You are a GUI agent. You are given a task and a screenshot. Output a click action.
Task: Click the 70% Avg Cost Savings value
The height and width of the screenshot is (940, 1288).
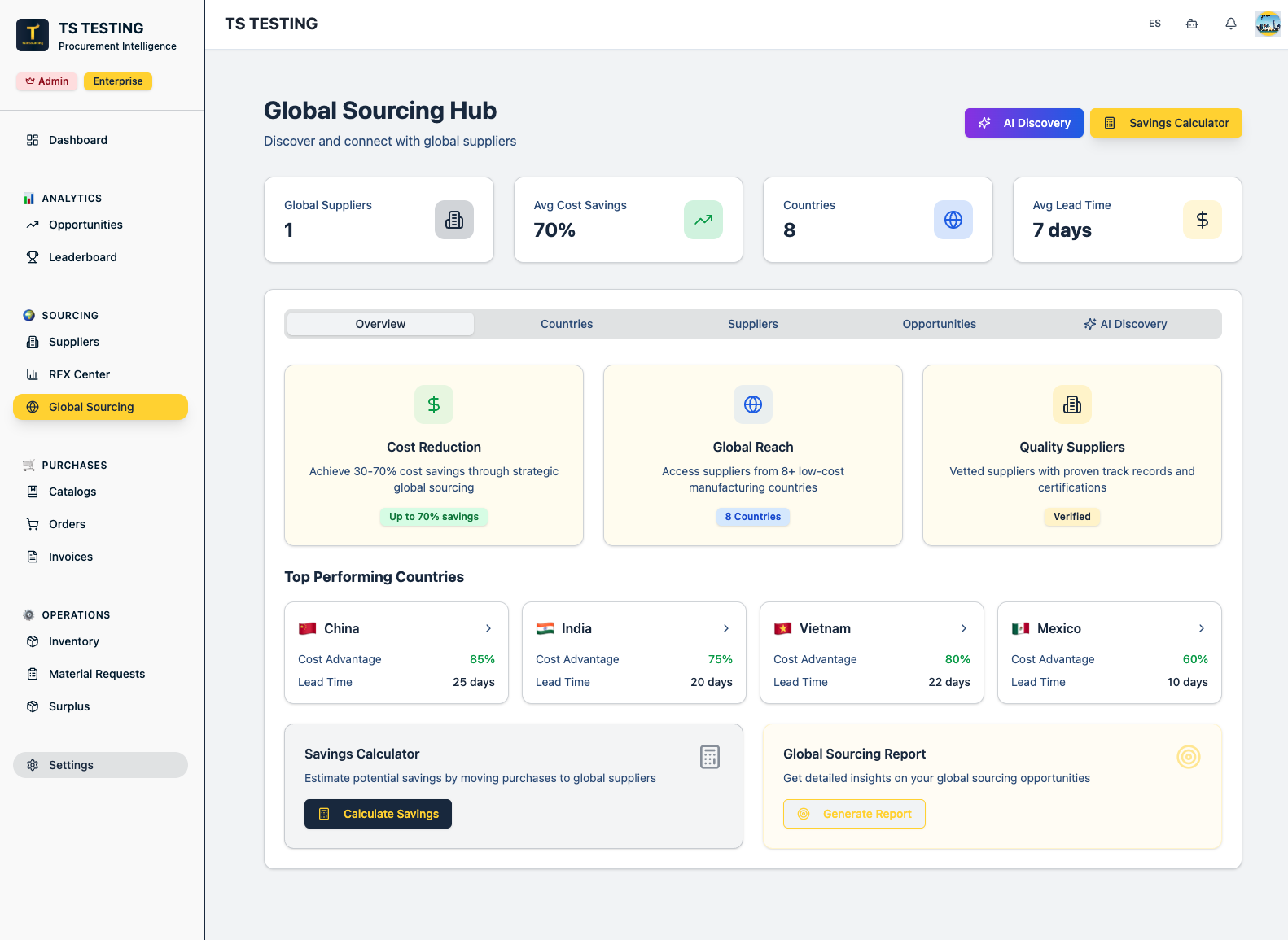pos(554,230)
